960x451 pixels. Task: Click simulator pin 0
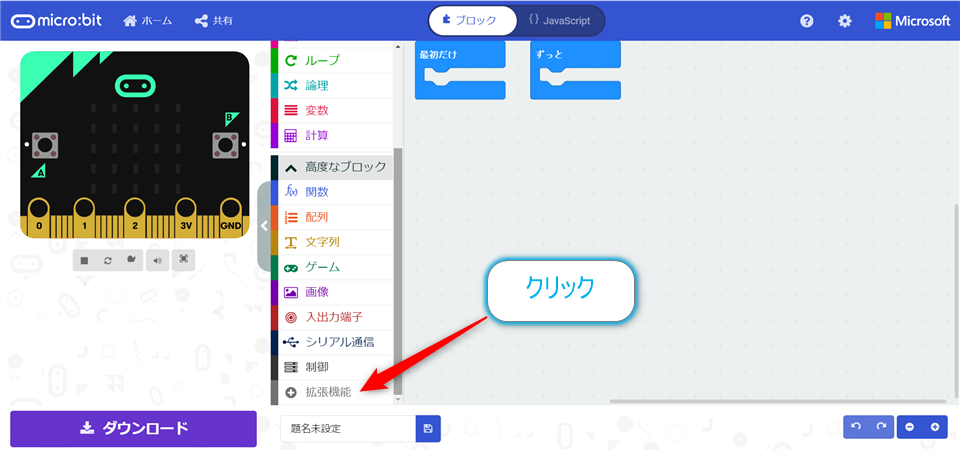[x=39, y=217]
